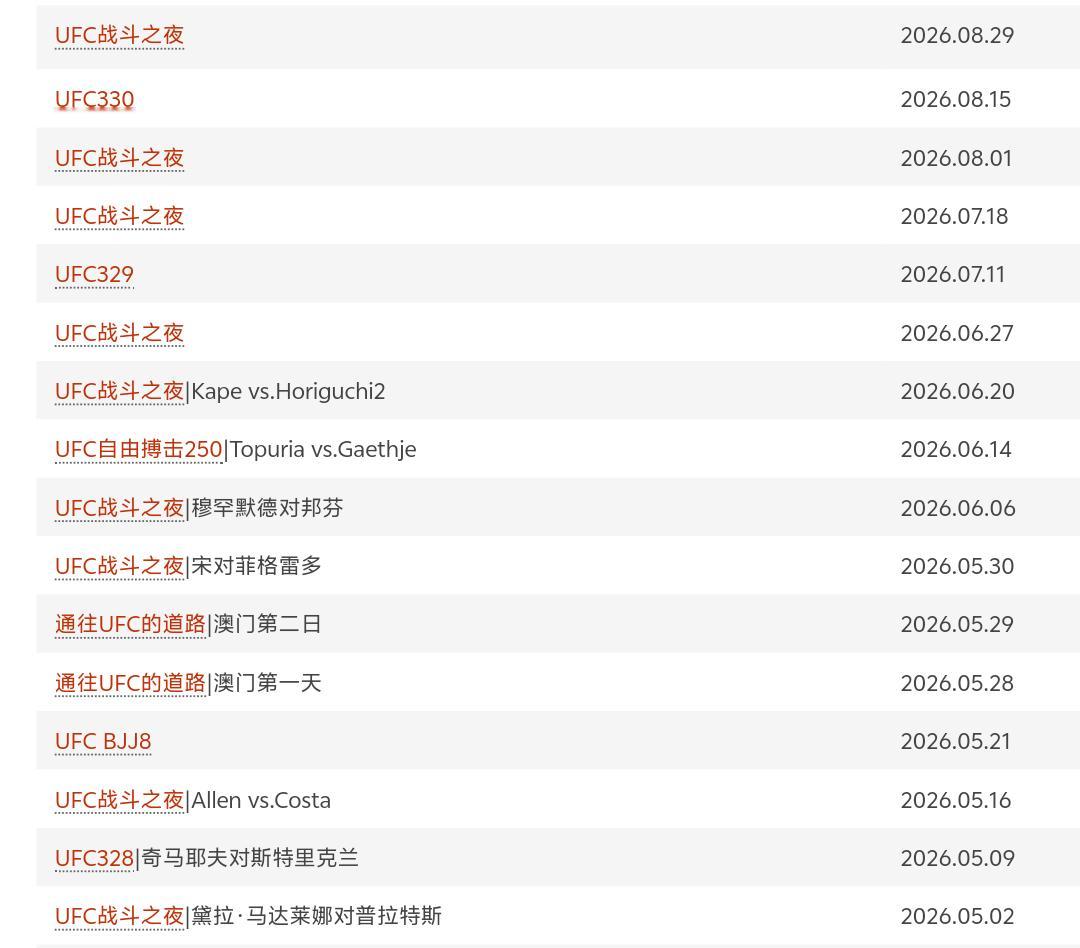Open the UFC BJJ8 event link

[103, 742]
